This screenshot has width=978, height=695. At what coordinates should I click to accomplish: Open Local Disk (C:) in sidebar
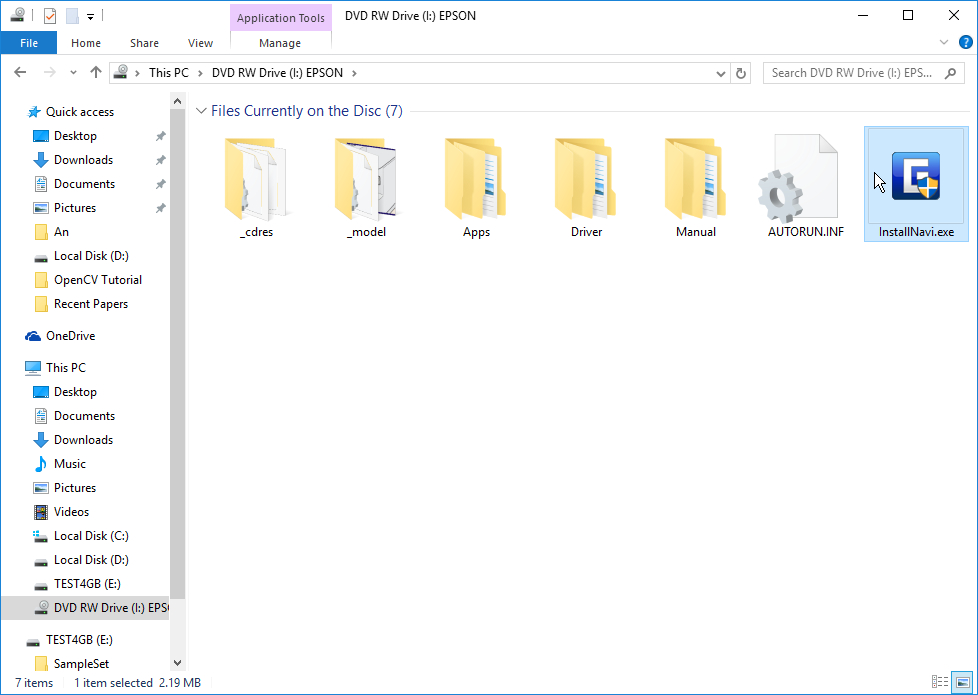click(x=91, y=535)
